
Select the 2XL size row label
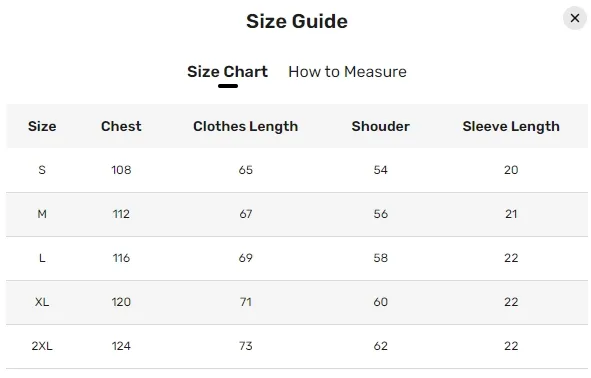(x=42, y=346)
